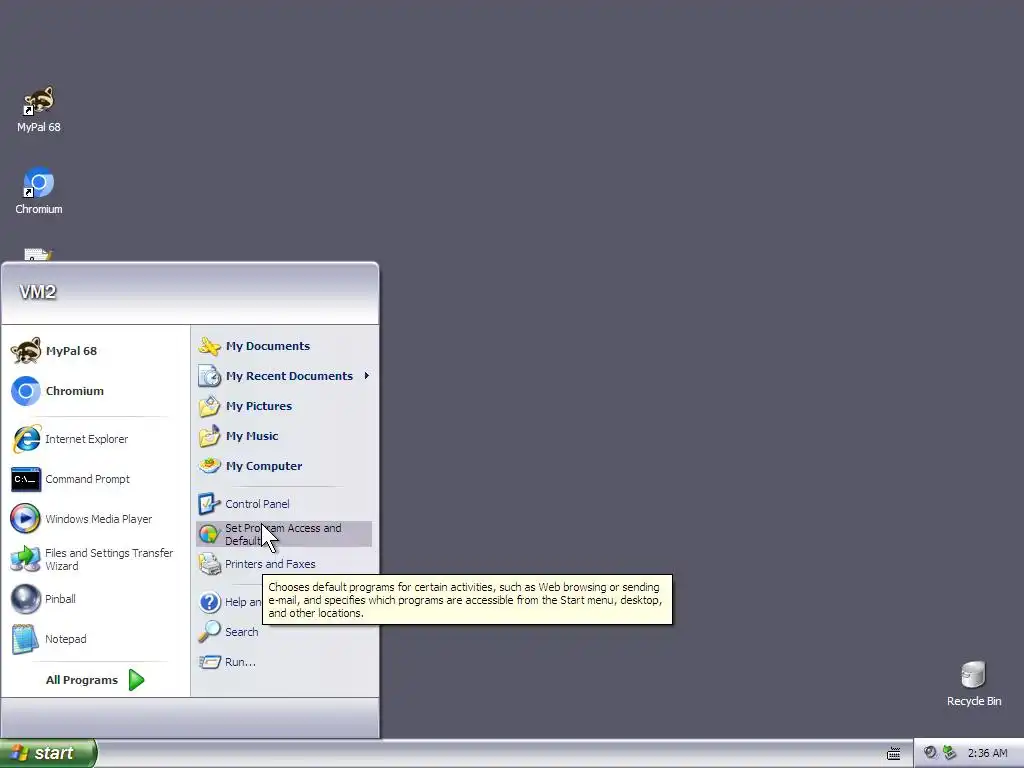Click the My Documents folder icon
1024x768 pixels.
[210, 345]
